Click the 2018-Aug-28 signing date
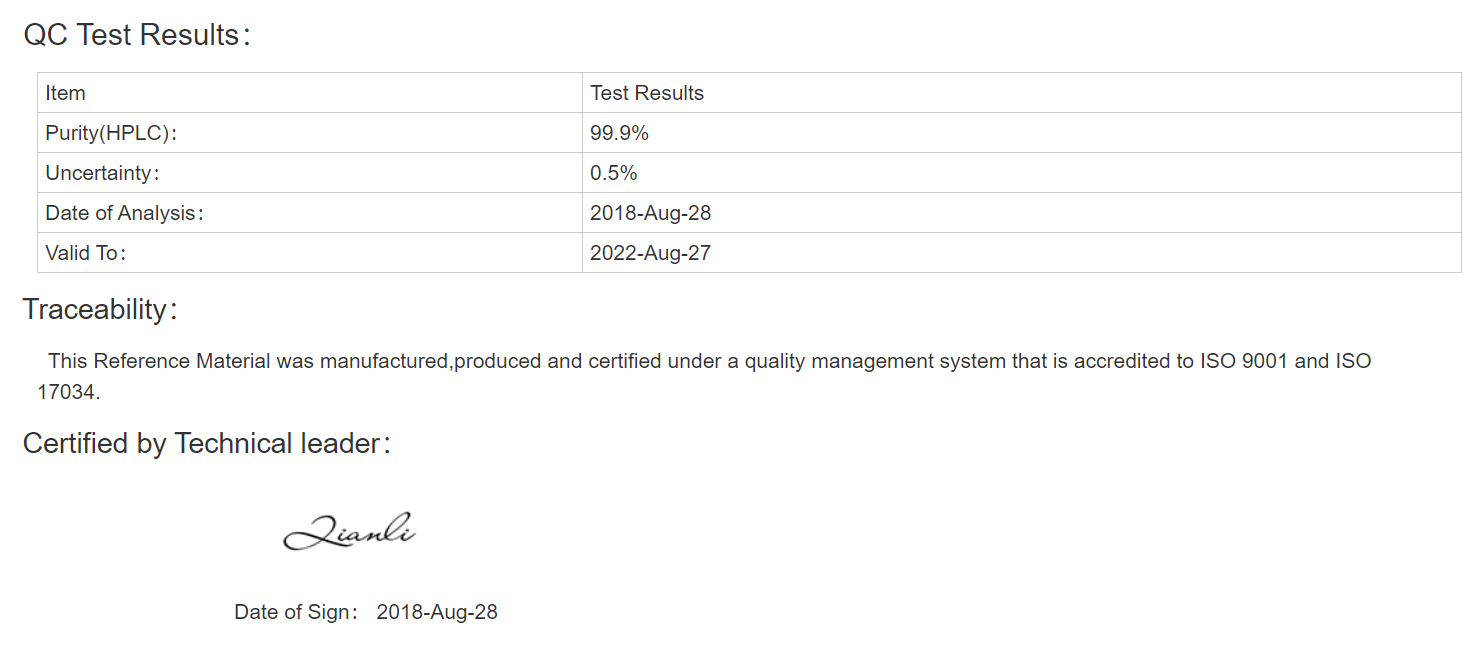 coord(437,612)
